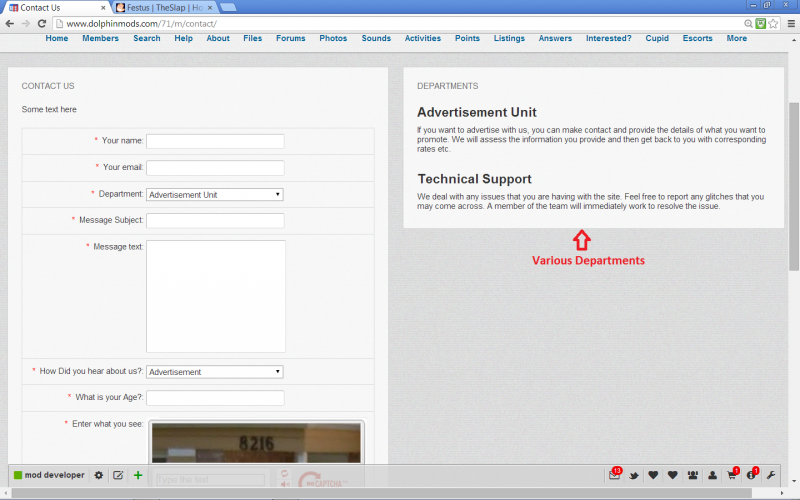Open the settings gear in the bottom toolbar

coord(98,475)
